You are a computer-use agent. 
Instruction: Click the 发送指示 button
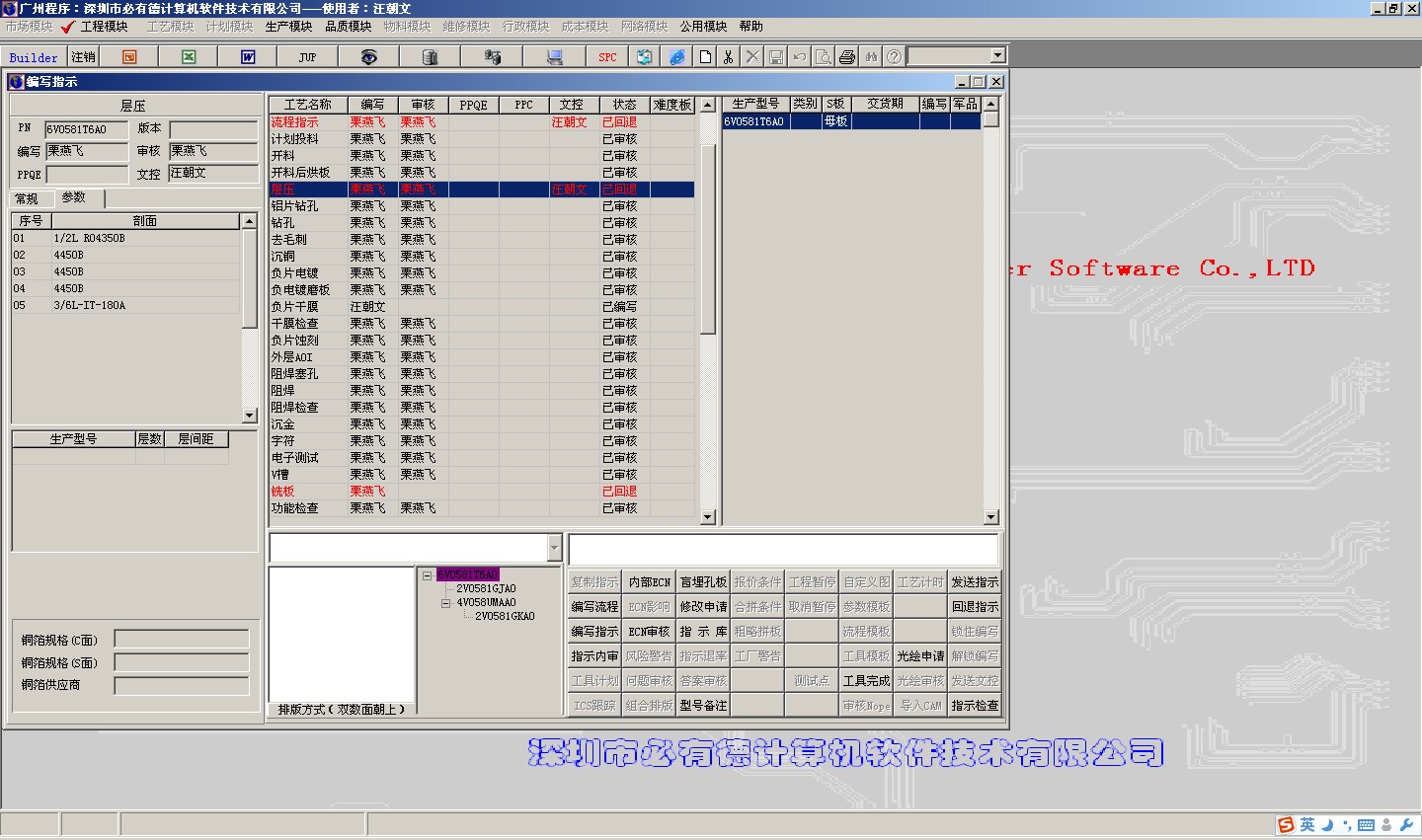pos(975,582)
